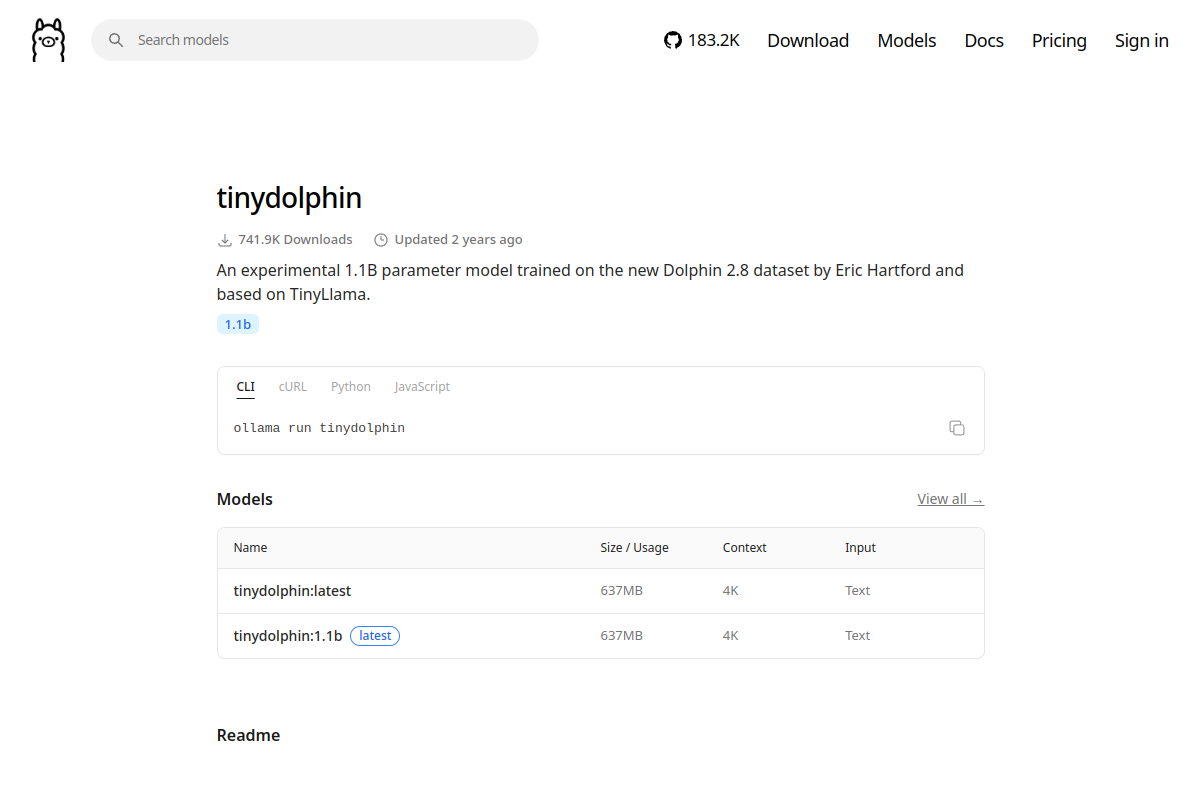Click 637MB in the tinydolphin:1.1b row
1200x800 pixels.
pyautogui.click(x=621, y=636)
